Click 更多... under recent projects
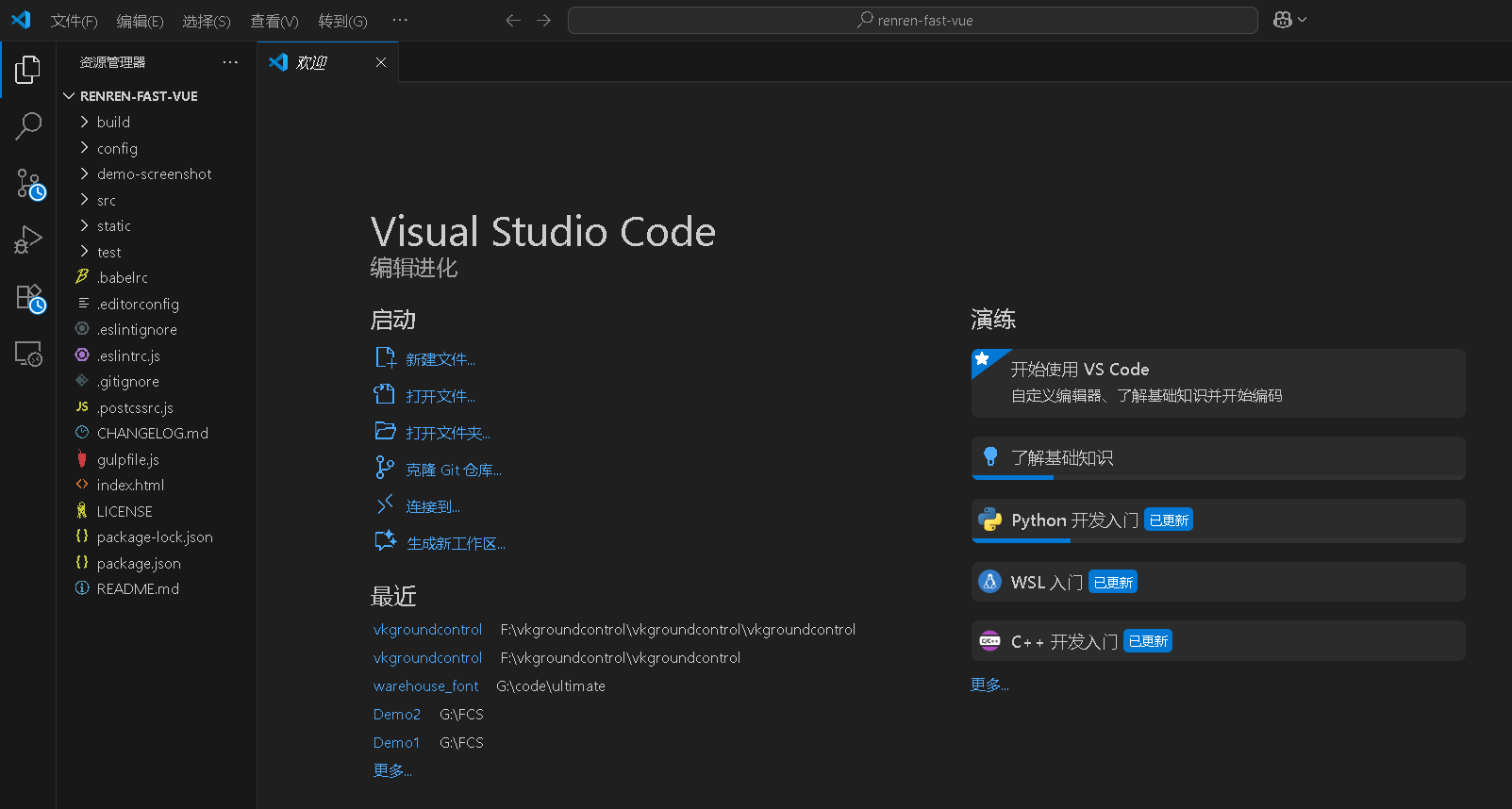 pos(392,770)
